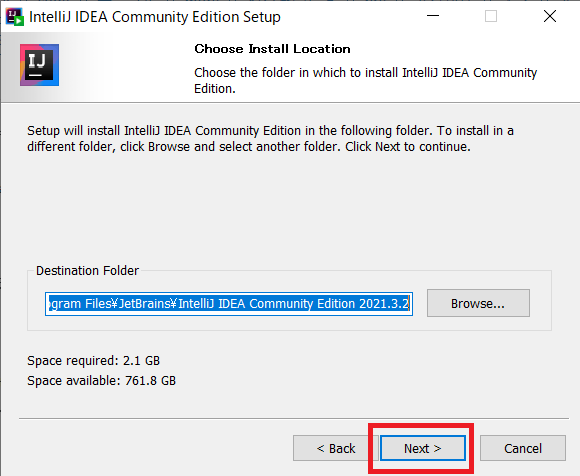
Task: Go back with the < Back button
Action: tap(335, 448)
